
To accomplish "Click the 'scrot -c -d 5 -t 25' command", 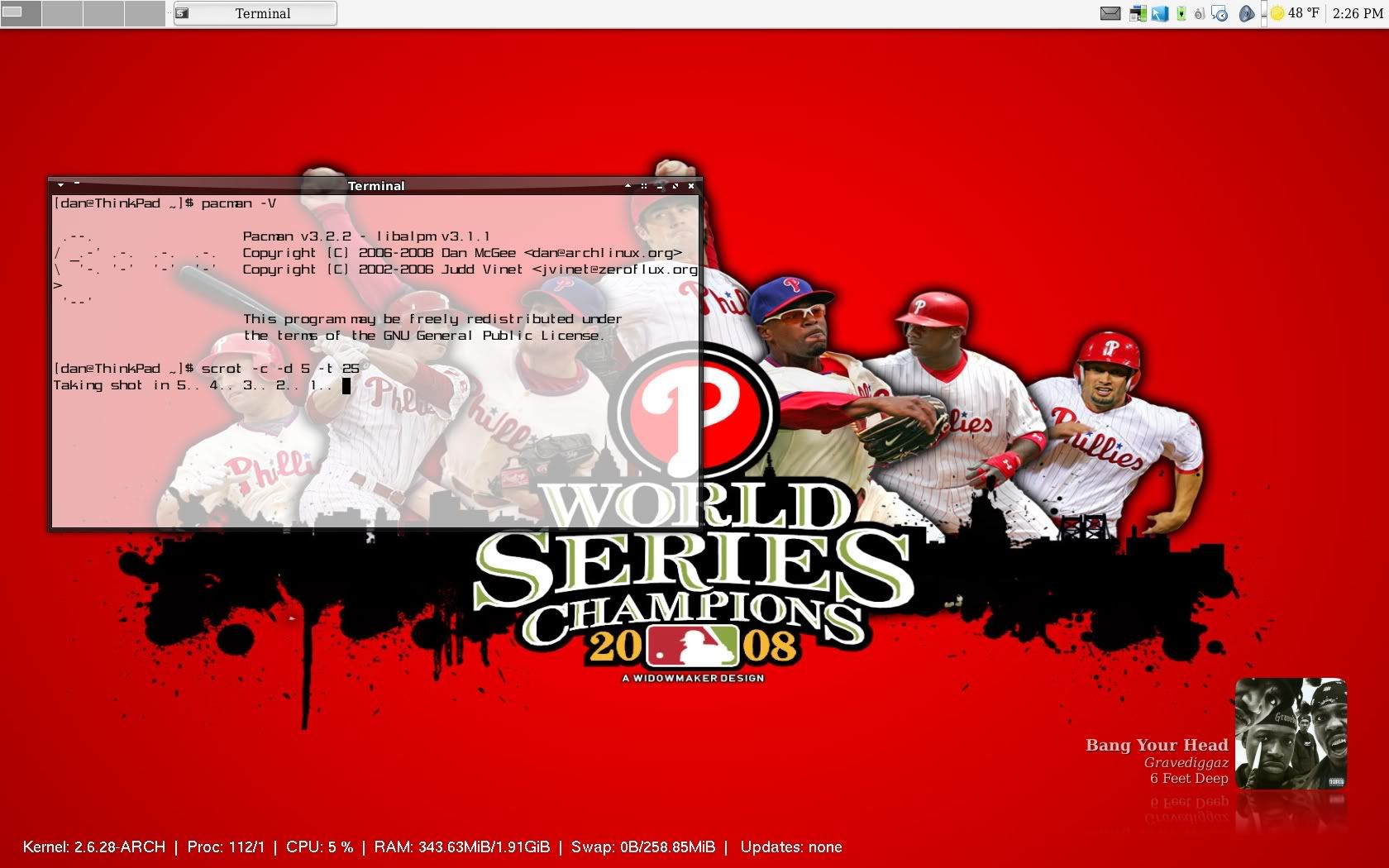I will point(280,369).
